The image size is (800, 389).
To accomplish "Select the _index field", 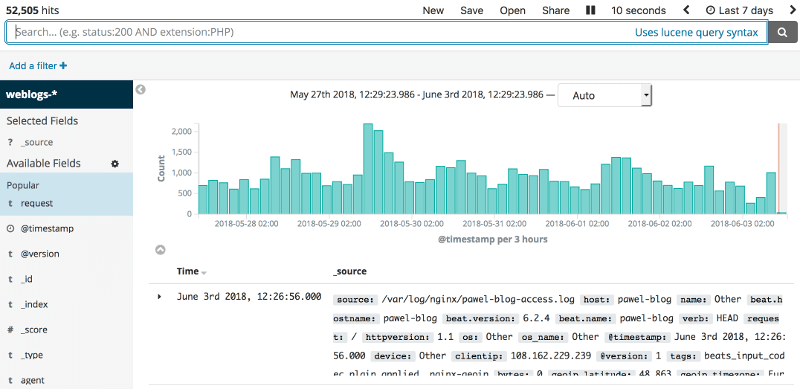I will click(34, 304).
